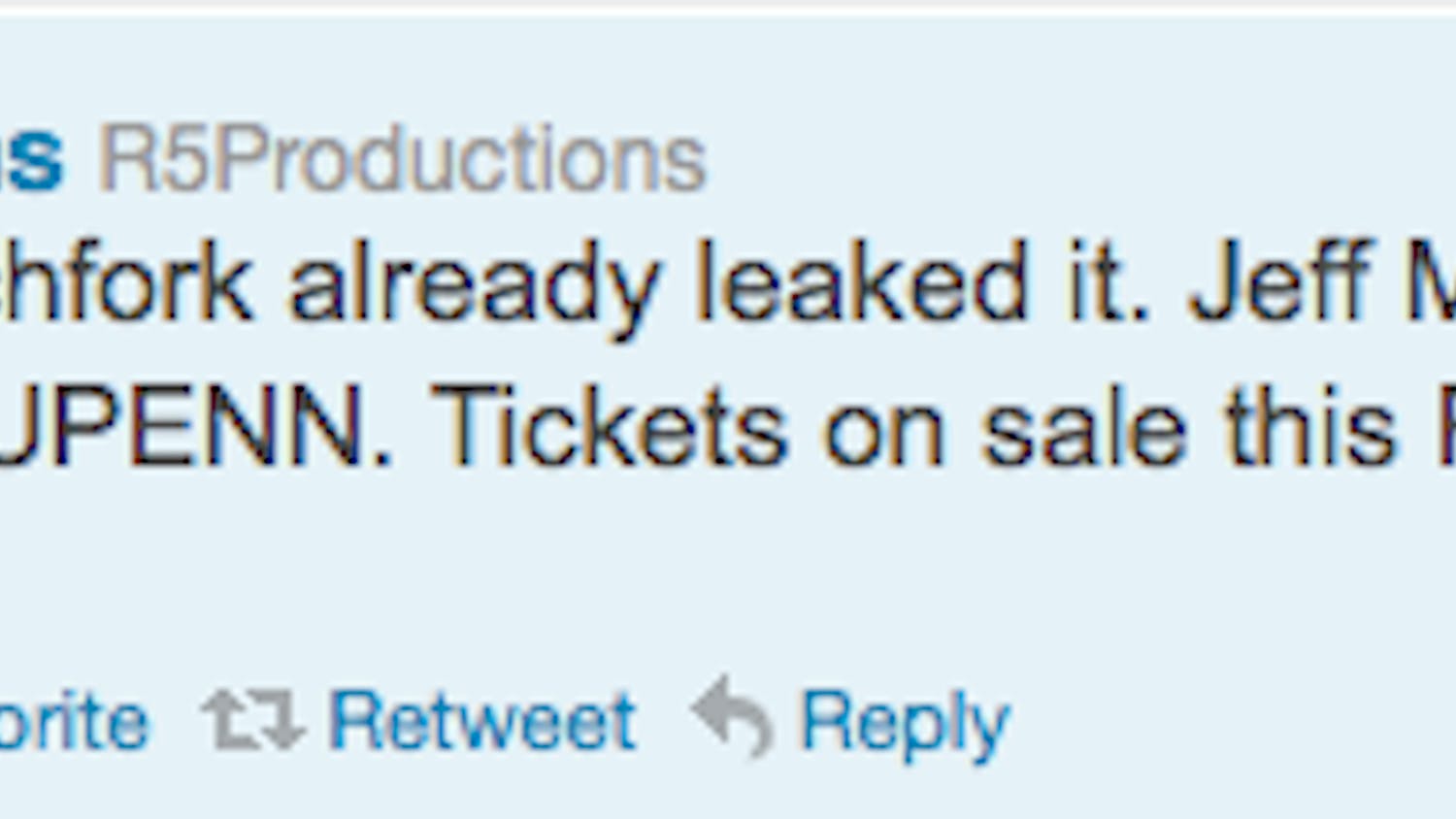Click the word "sale" in the tweet

point(1085,429)
